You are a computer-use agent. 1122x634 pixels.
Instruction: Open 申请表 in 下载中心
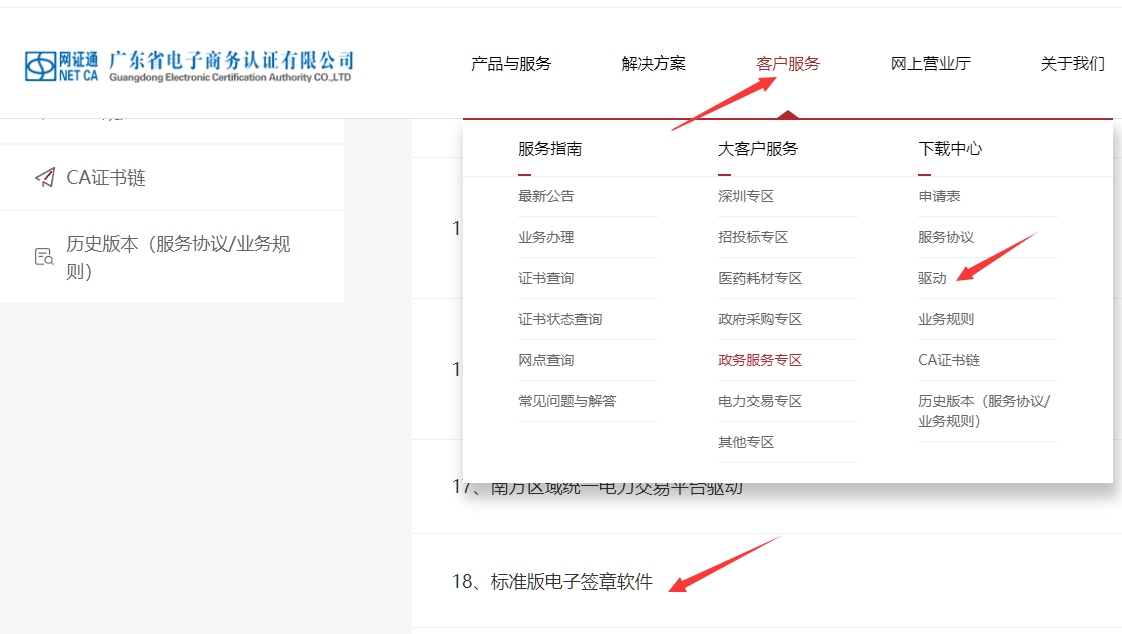939,196
